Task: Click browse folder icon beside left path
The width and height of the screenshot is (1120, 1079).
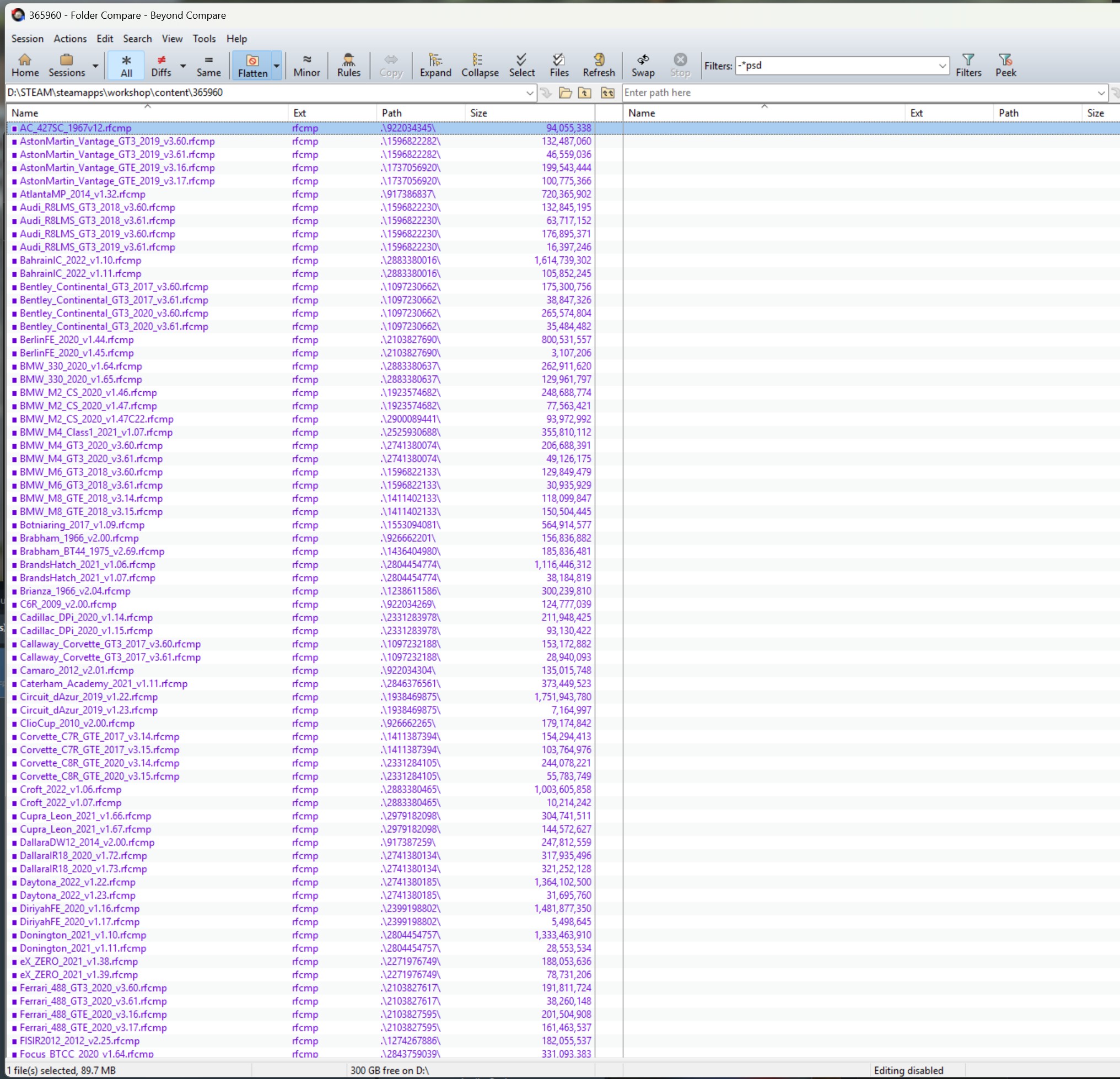Action: coord(565,93)
